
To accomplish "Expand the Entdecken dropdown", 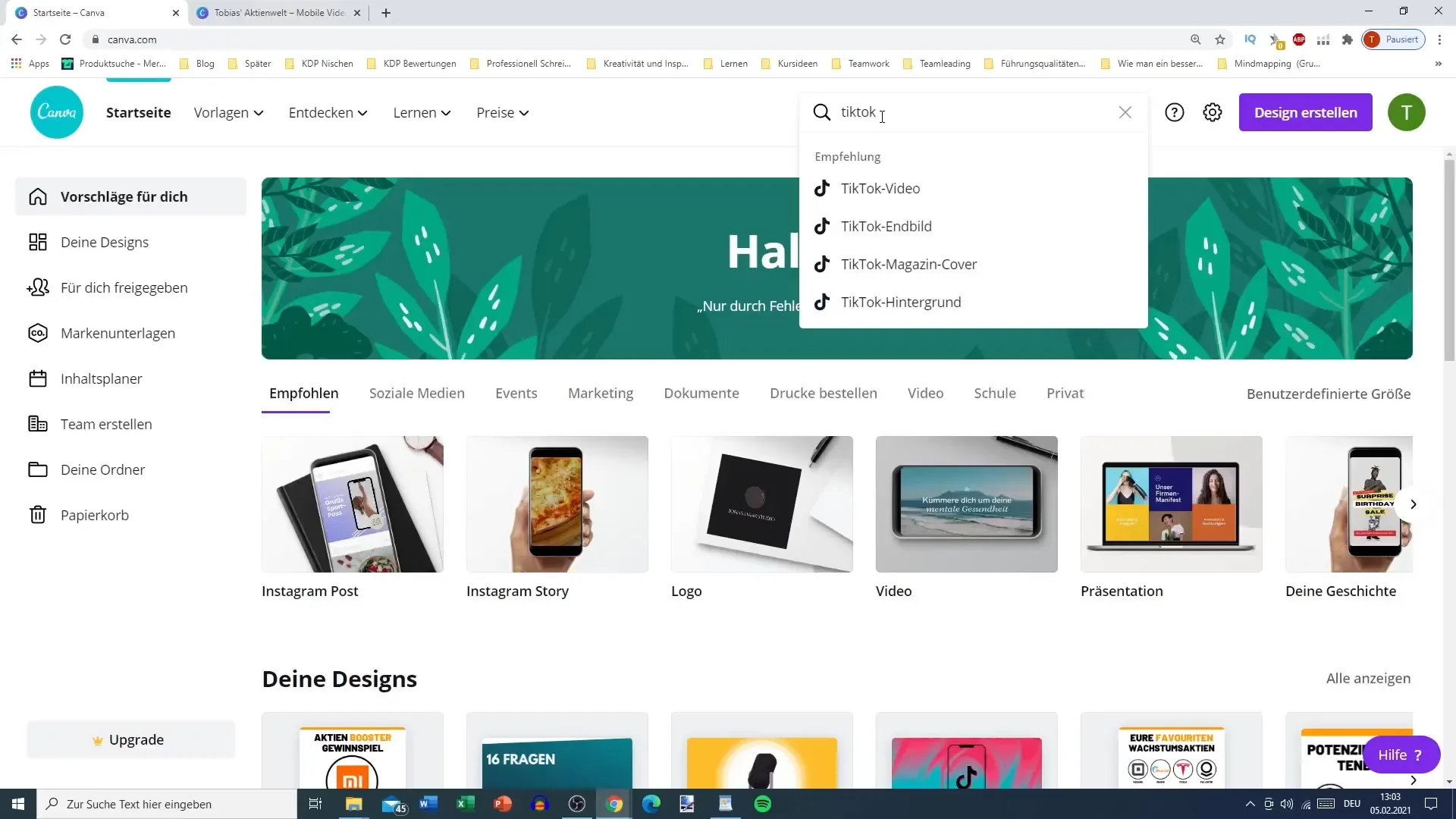I will pos(328,112).
